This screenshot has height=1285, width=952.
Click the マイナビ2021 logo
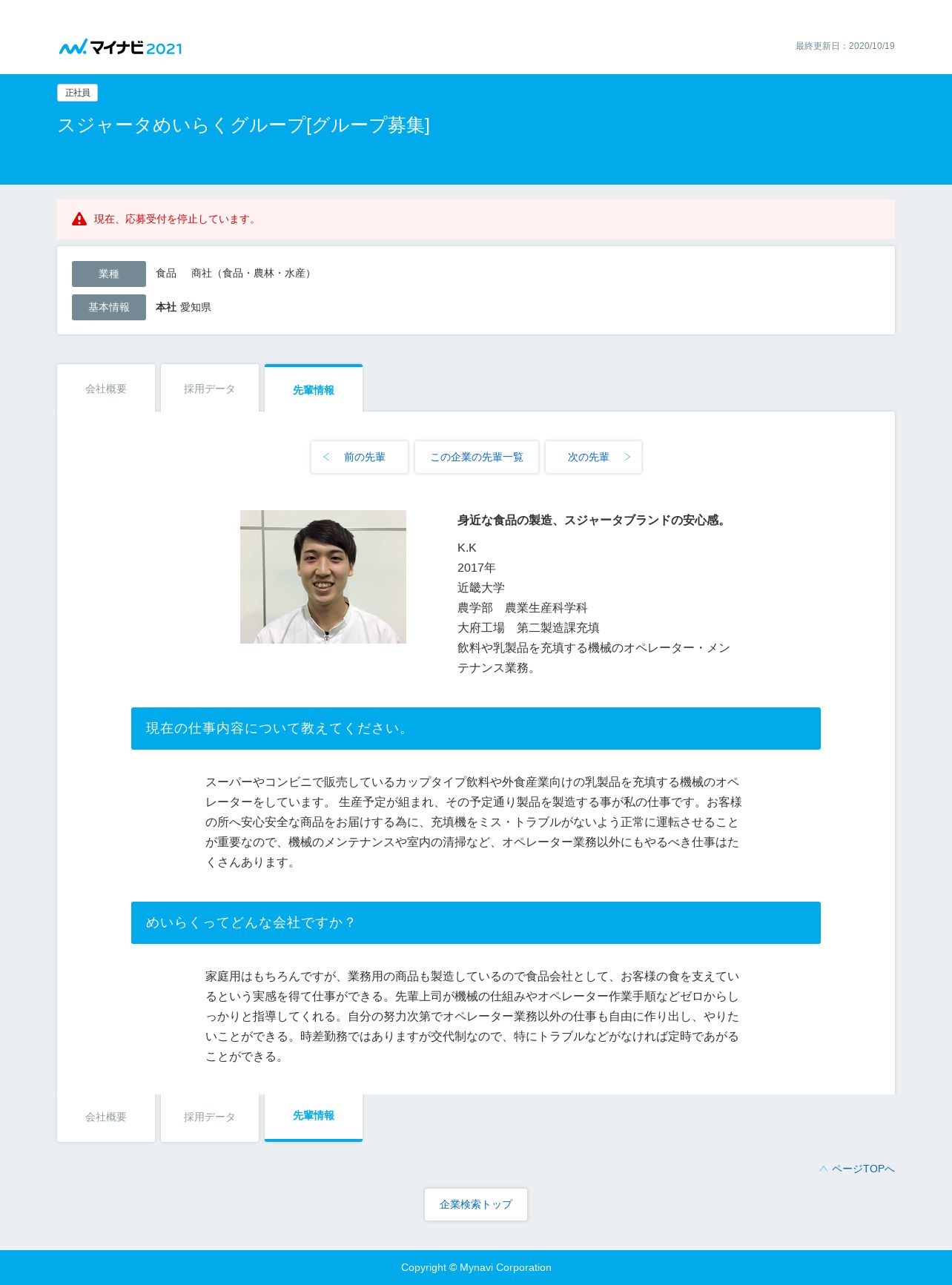(120, 47)
